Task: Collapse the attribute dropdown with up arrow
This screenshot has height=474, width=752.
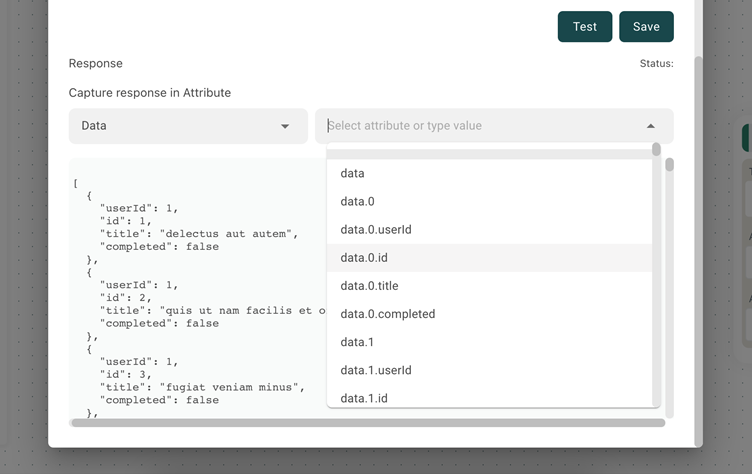Action: point(650,126)
